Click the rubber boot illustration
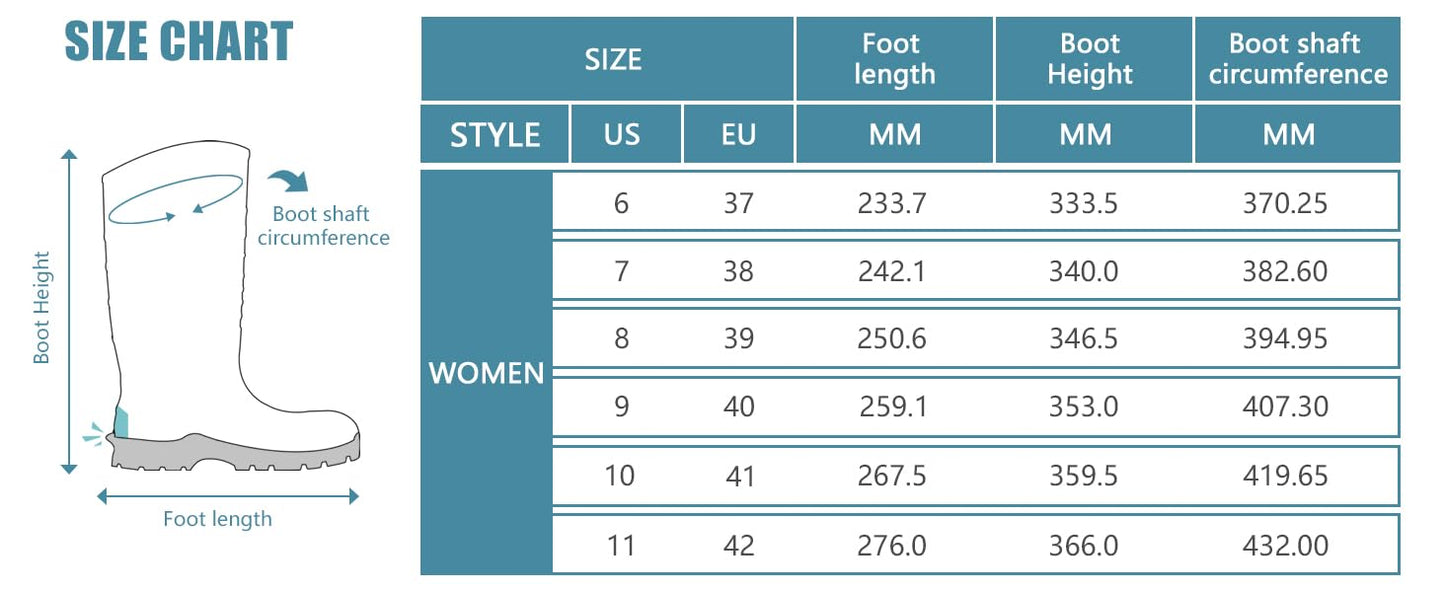This screenshot has width=1445, height=592. (x=180, y=300)
